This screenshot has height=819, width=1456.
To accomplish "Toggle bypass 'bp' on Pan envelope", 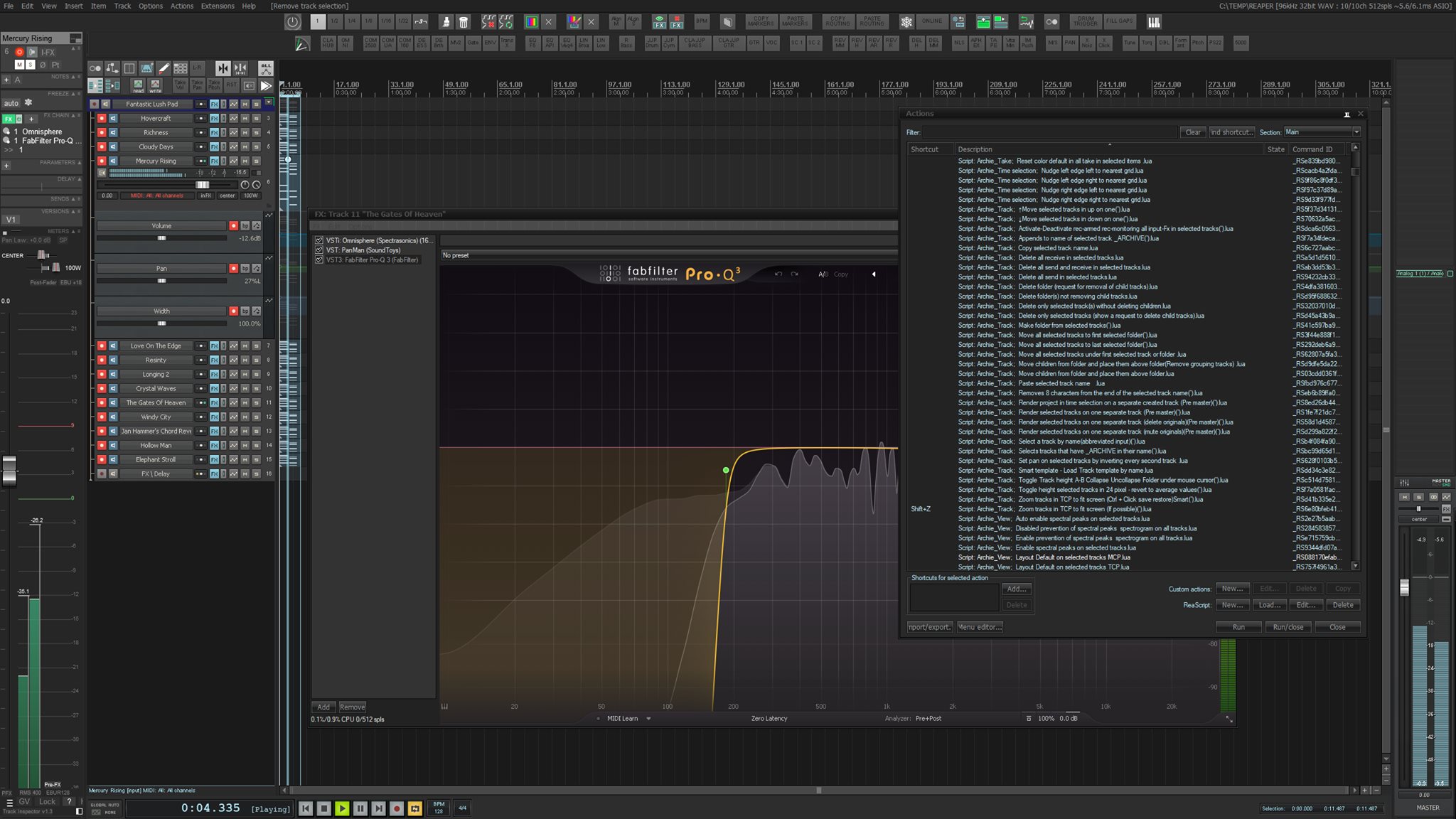I will coord(245,269).
